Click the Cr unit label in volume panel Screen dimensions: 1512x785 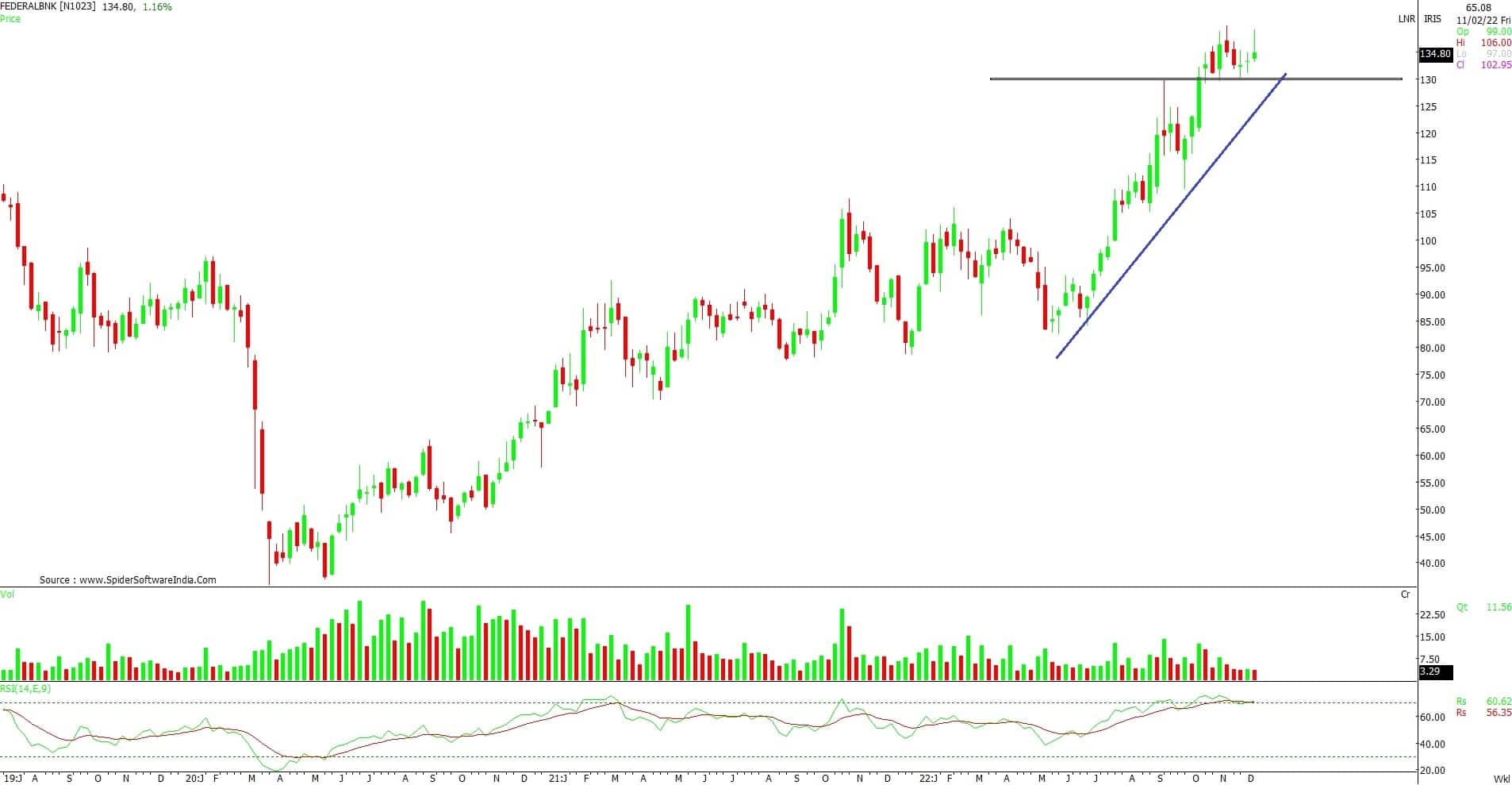coord(1405,594)
